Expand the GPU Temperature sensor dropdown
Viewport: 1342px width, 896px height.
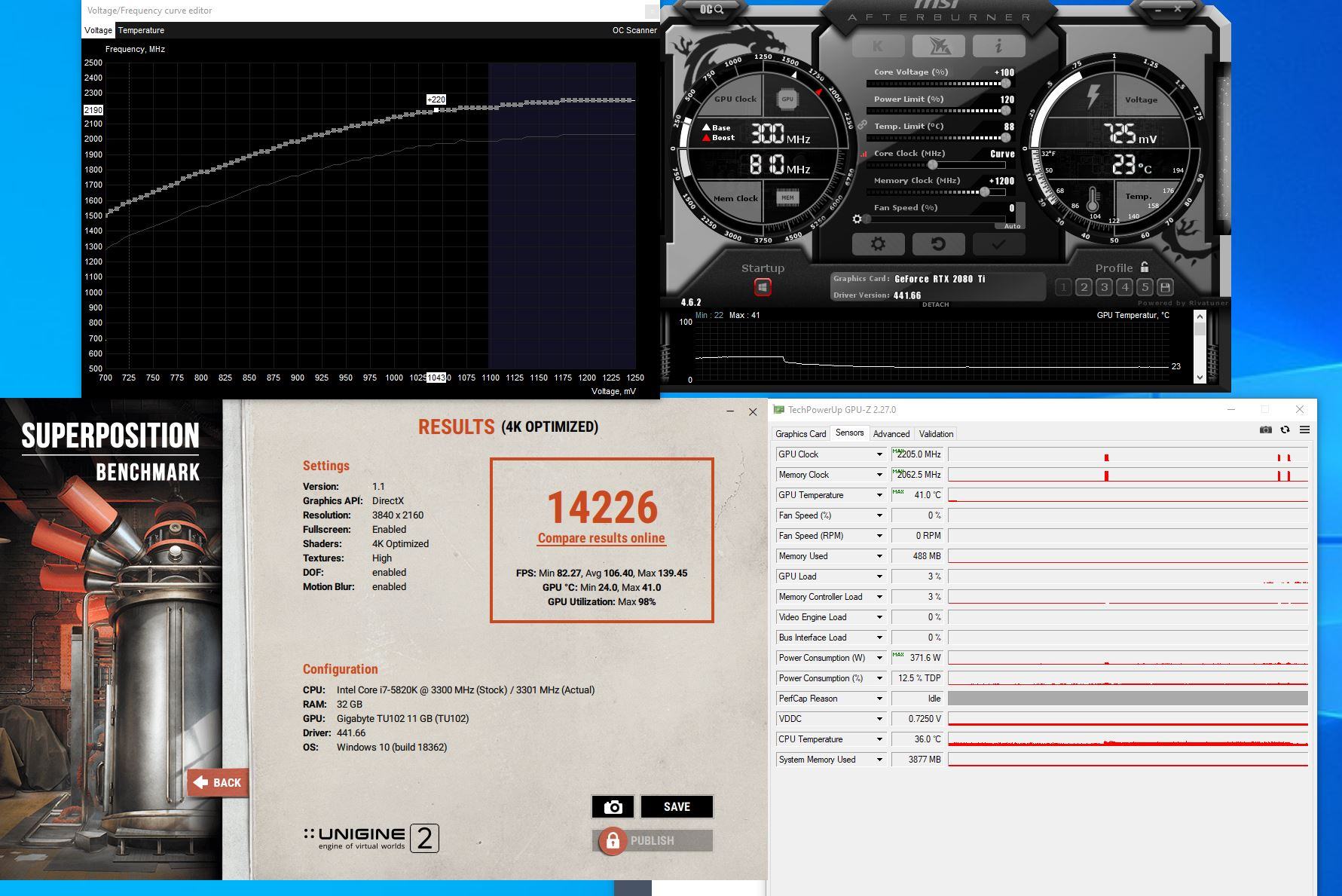(879, 495)
